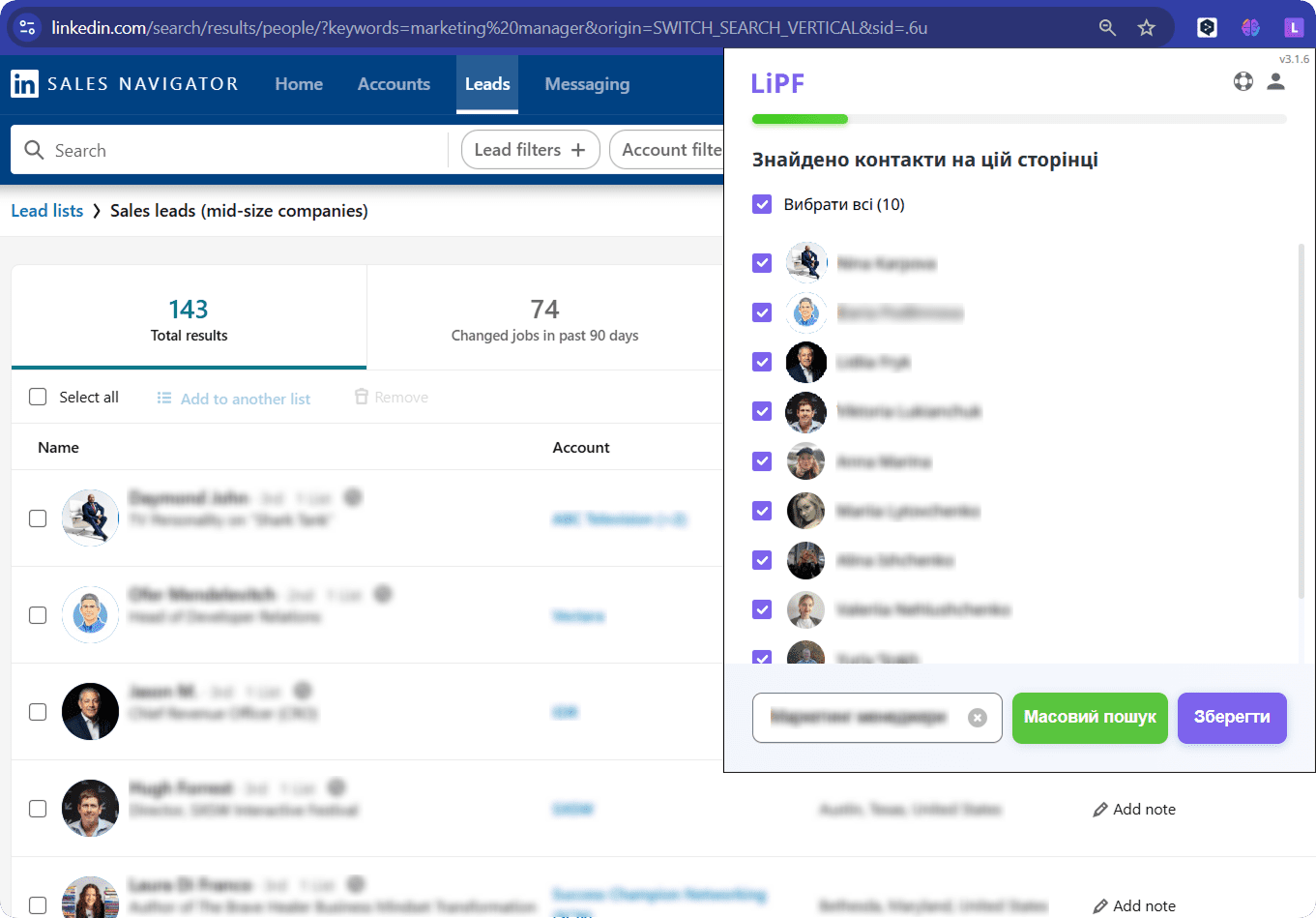The height and width of the screenshot is (918, 1316).
Task: Open the Accounts tab
Action: point(394,84)
